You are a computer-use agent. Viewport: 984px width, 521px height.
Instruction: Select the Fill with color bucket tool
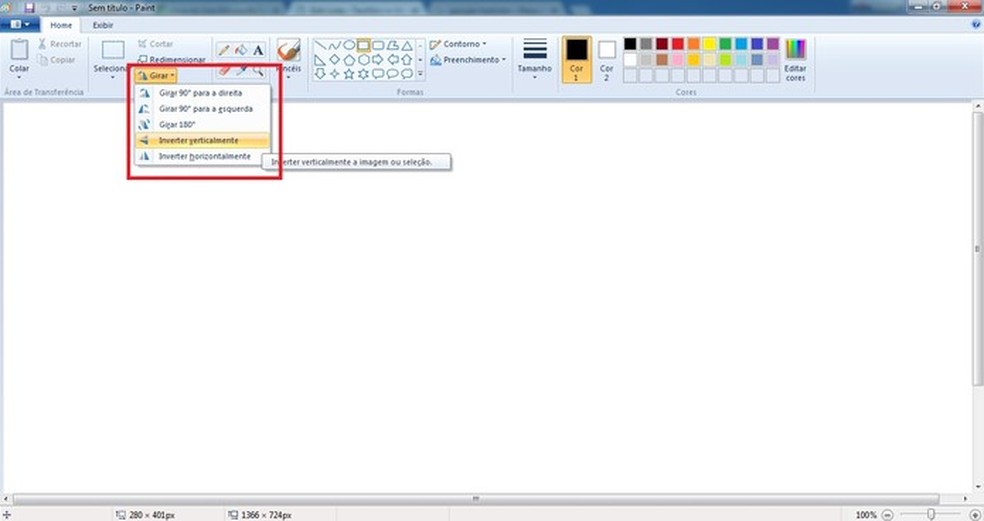click(x=240, y=50)
